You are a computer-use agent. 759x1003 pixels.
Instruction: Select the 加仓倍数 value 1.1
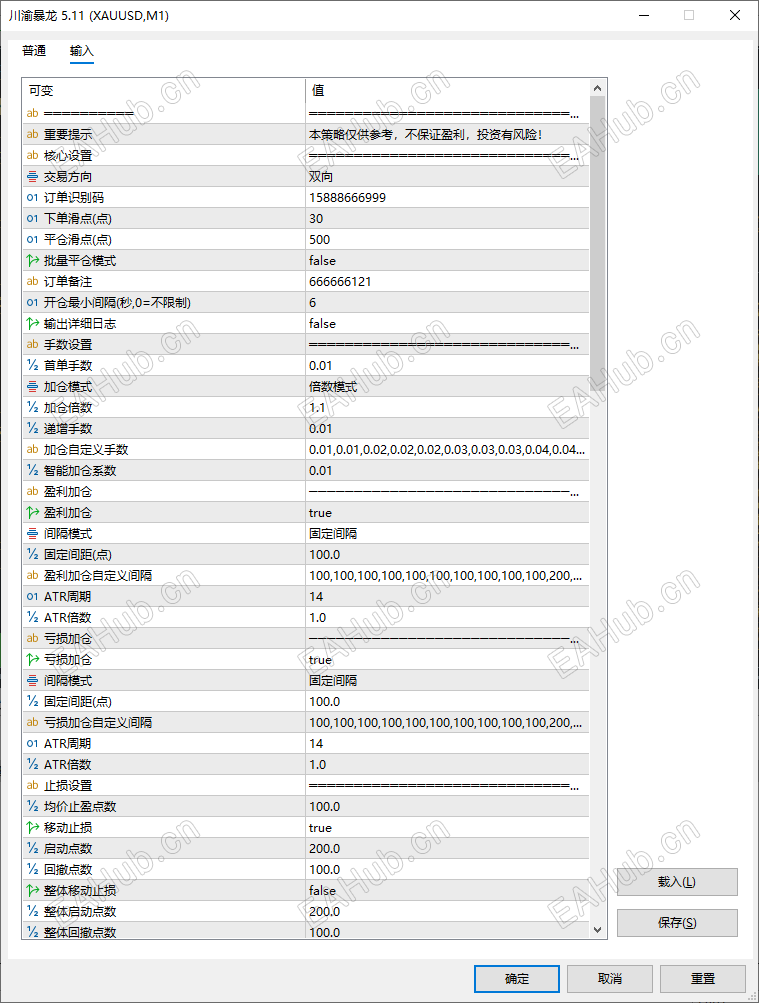[x=317, y=407]
